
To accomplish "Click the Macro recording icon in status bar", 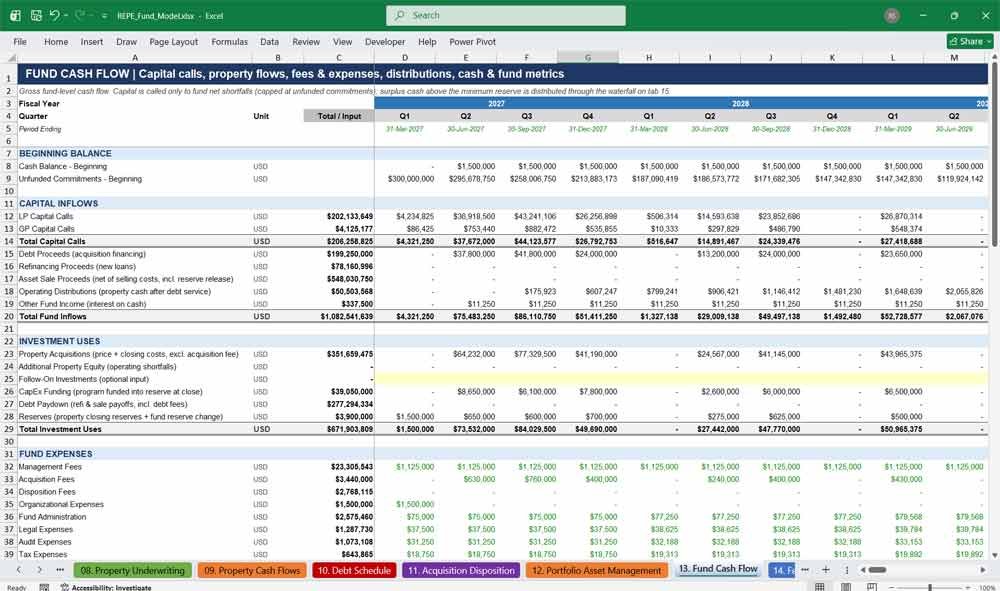I will pos(44,587).
